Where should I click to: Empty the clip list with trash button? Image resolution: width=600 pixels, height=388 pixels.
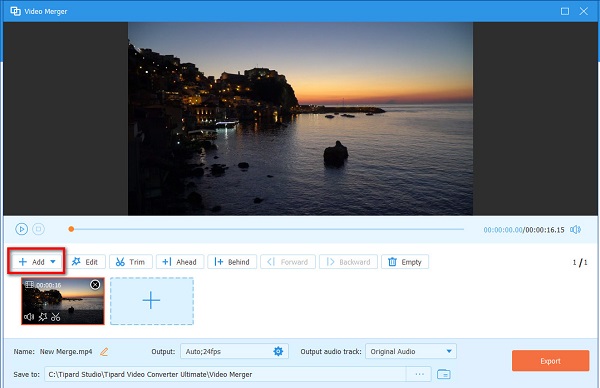pyautogui.click(x=405, y=262)
